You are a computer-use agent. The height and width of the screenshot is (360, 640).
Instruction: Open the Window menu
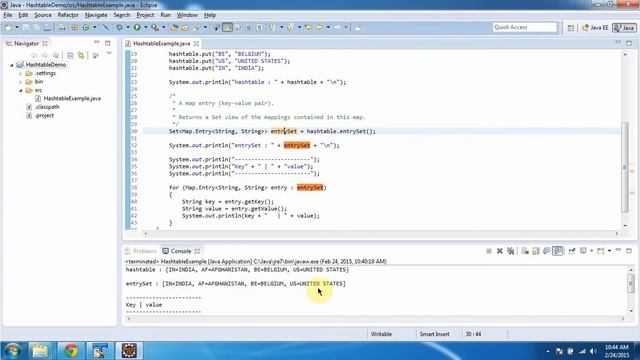click(x=187, y=15)
